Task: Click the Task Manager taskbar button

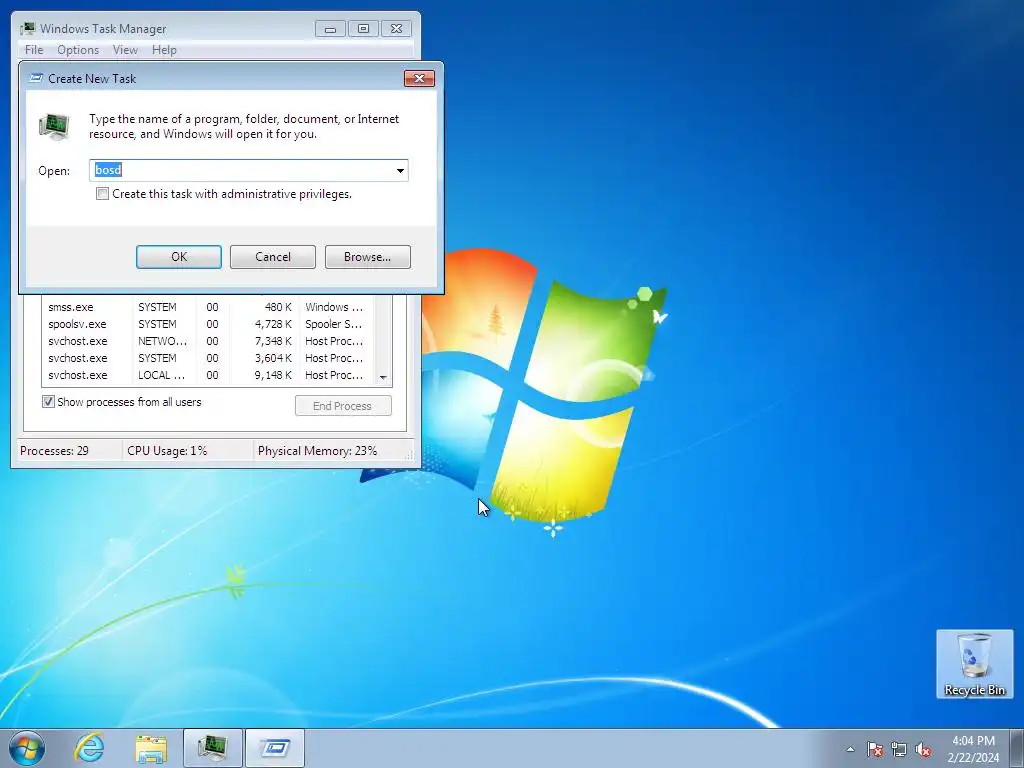Action: [212, 748]
